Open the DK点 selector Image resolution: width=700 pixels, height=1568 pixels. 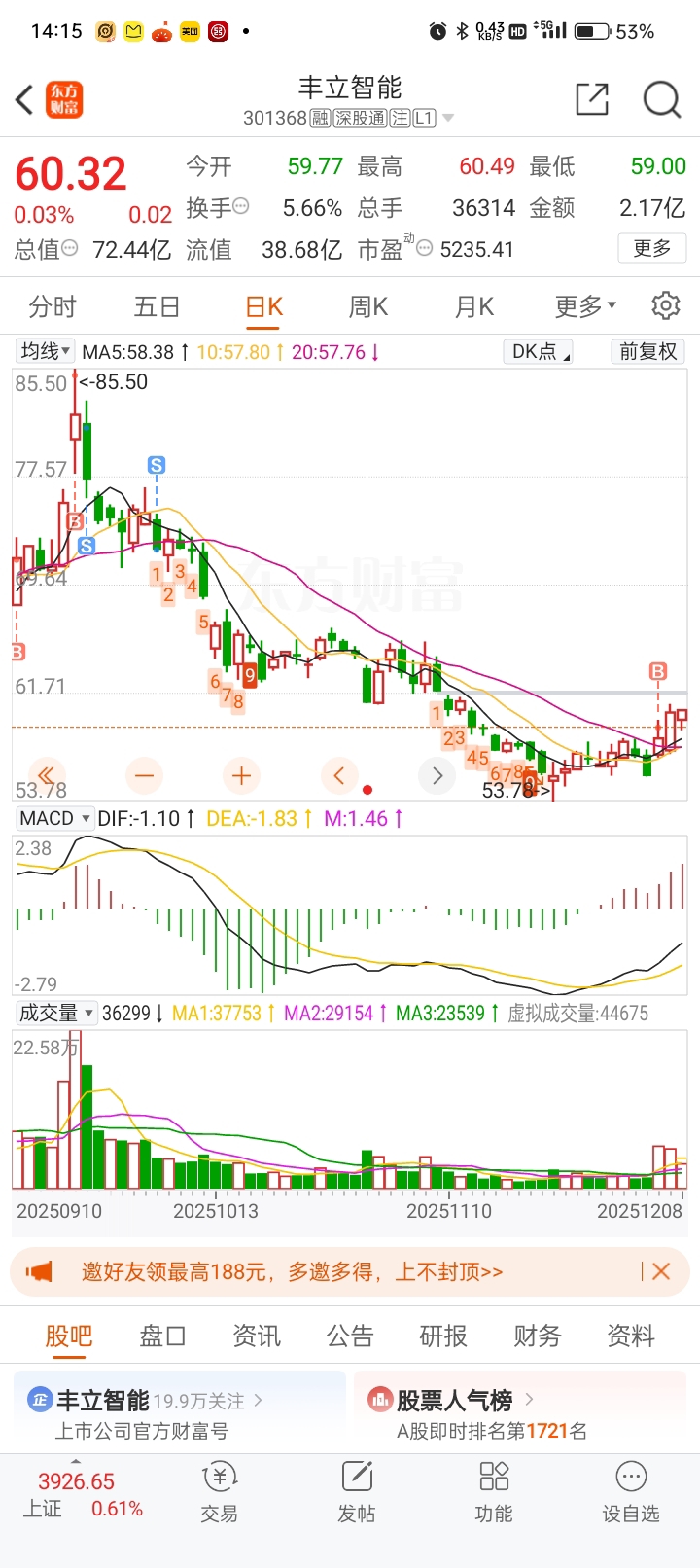[538, 351]
